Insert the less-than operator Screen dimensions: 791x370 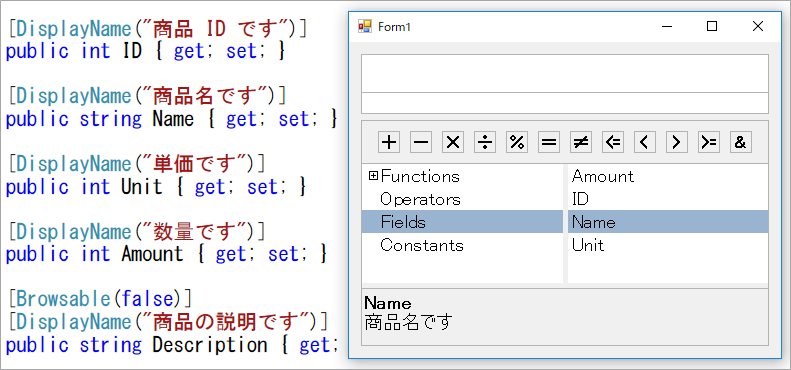(x=645, y=142)
